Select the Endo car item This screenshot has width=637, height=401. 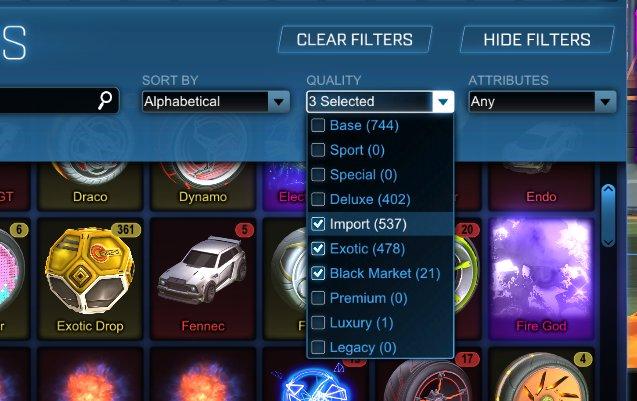pos(541,186)
